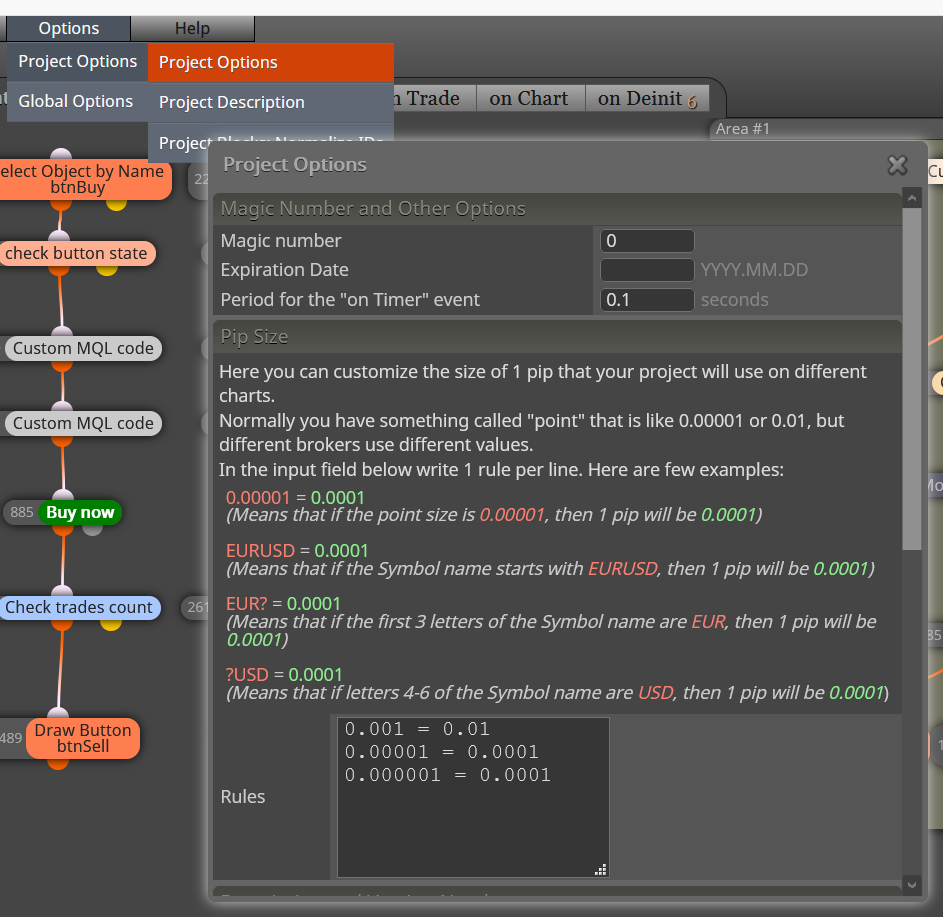The image size is (943, 917).
Task: Click the seconds unit label
Action: (x=734, y=299)
